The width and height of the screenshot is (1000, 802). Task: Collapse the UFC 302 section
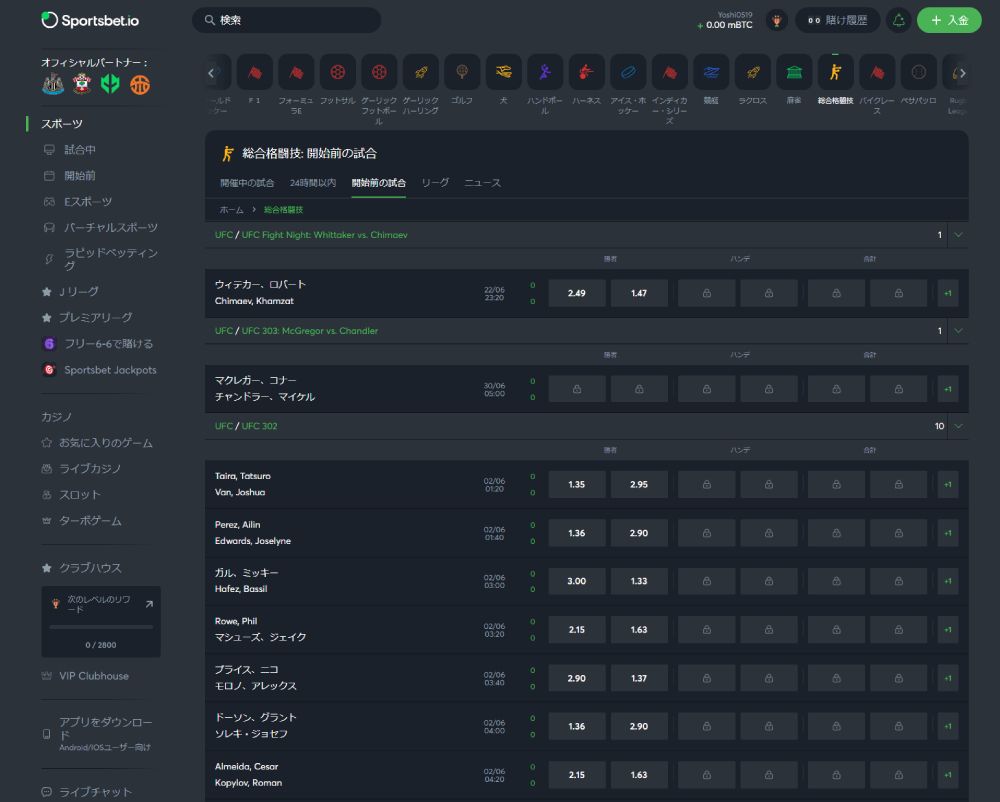tap(958, 426)
